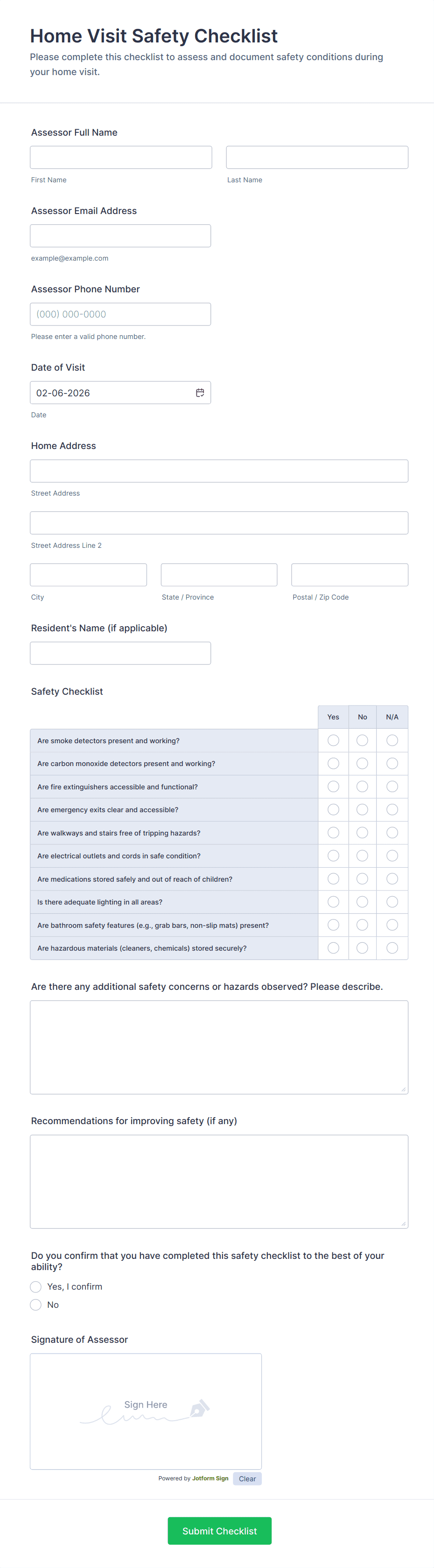Screen dimensions: 434x1568
Task: Click the Jotform Sign link
Action: coord(210,1478)
